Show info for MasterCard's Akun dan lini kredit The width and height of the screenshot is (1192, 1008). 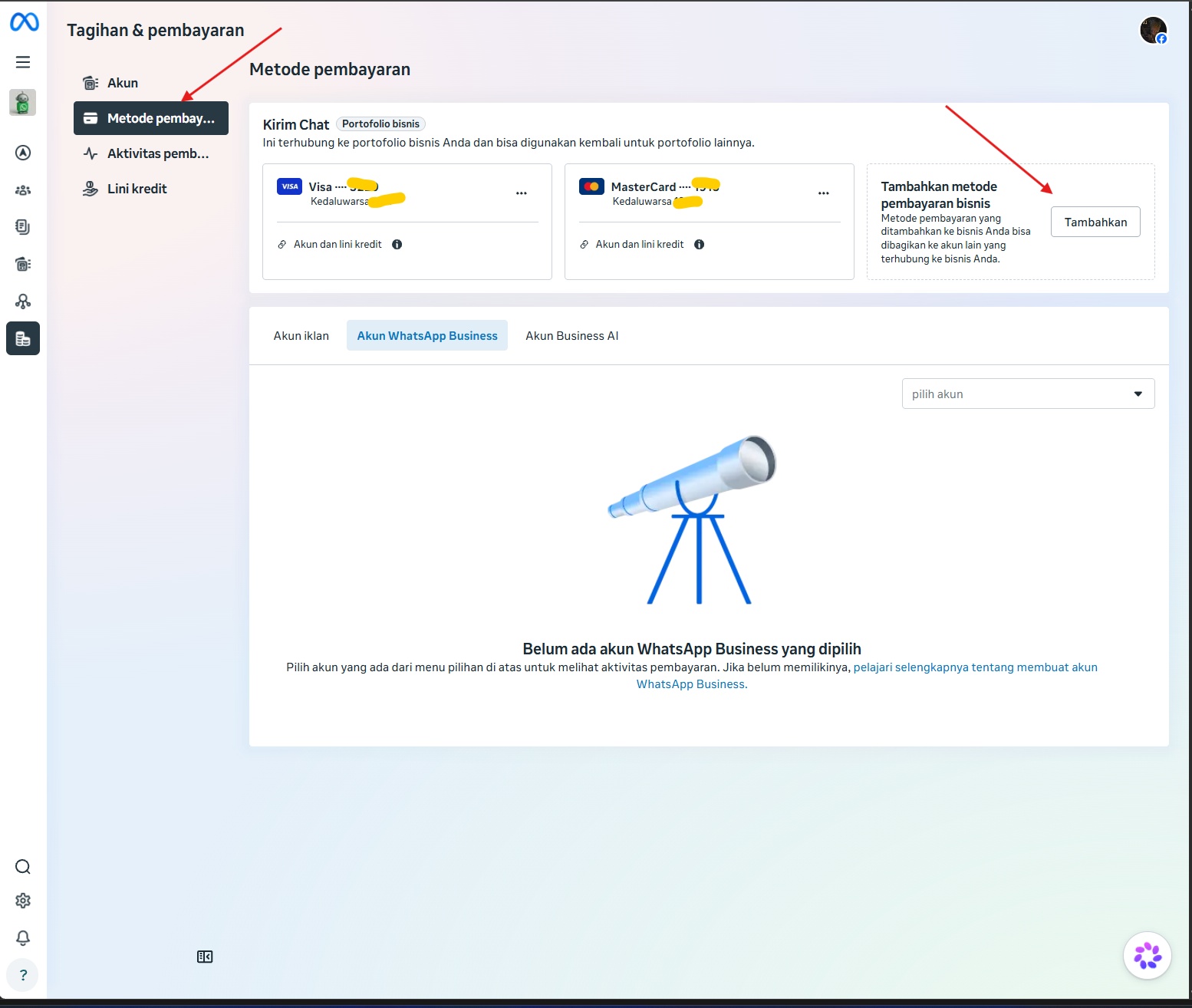click(700, 245)
